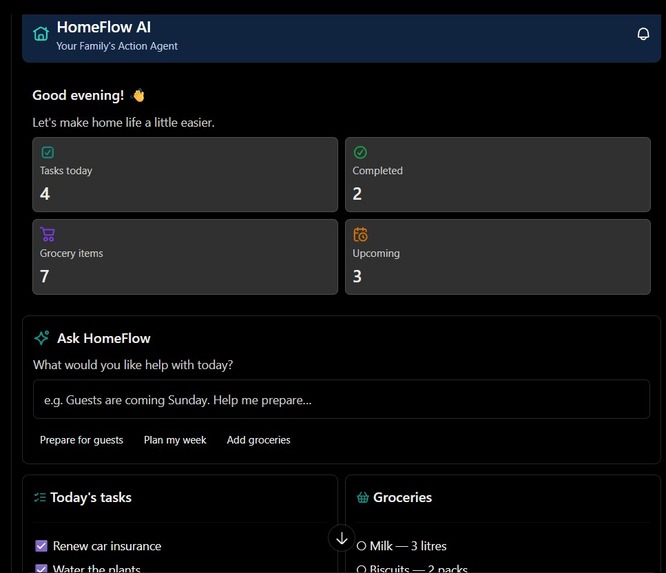Uncheck the Renew car insurance checkbox
The height and width of the screenshot is (573, 666).
click(x=41, y=546)
